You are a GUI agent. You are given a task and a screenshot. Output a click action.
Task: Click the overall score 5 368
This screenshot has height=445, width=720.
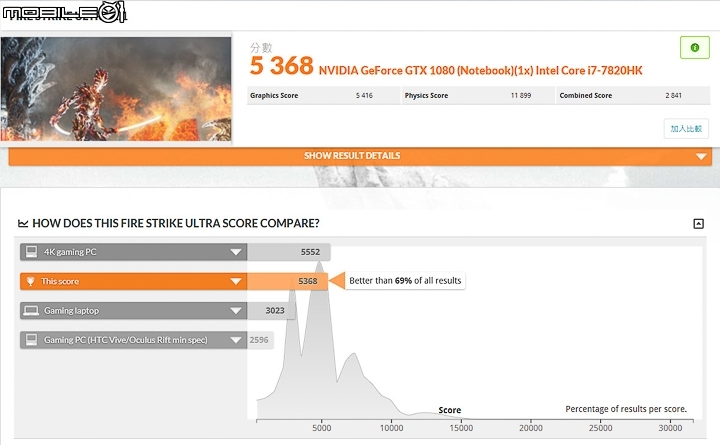281,66
